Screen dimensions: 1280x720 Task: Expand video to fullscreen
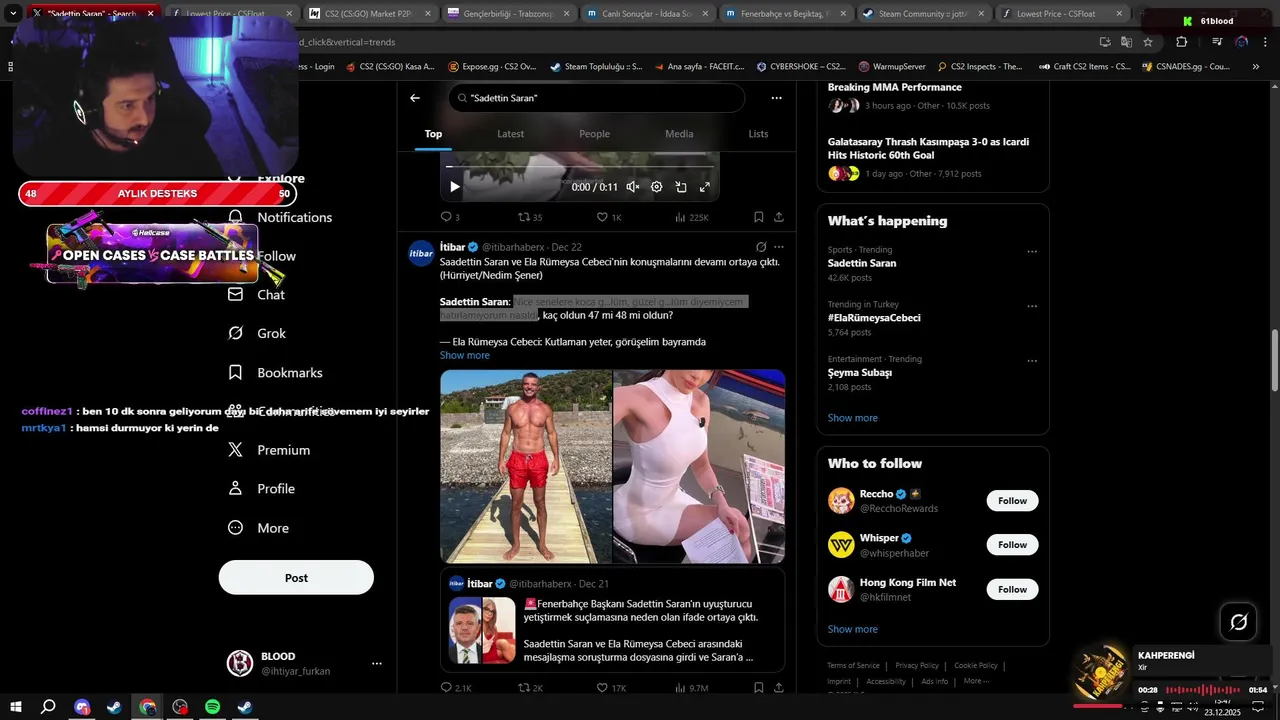coord(705,187)
